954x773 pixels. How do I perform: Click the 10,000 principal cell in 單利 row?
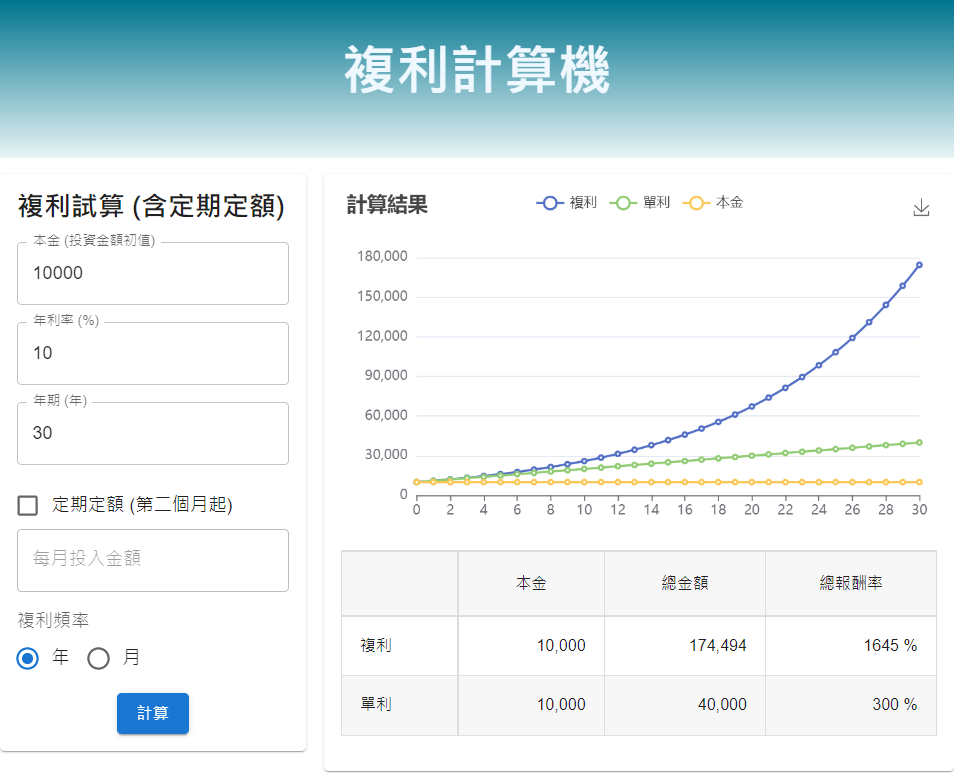(x=531, y=705)
